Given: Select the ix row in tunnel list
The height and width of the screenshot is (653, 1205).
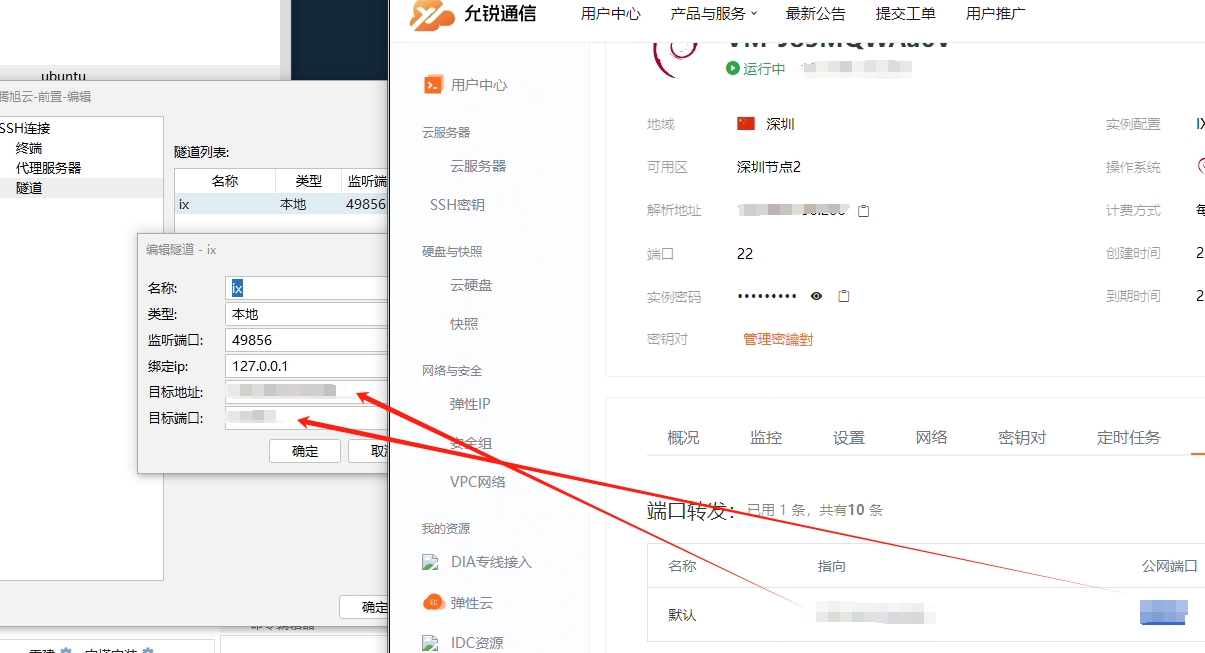Looking at the screenshot, I should click(x=281, y=204).
